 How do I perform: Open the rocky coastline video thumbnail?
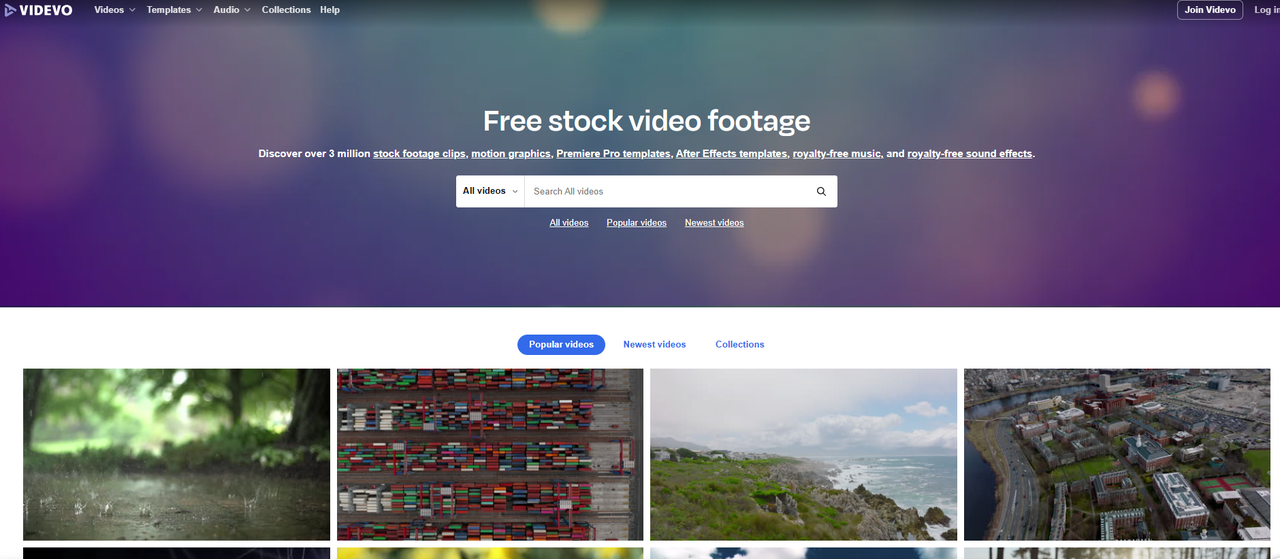803,454
